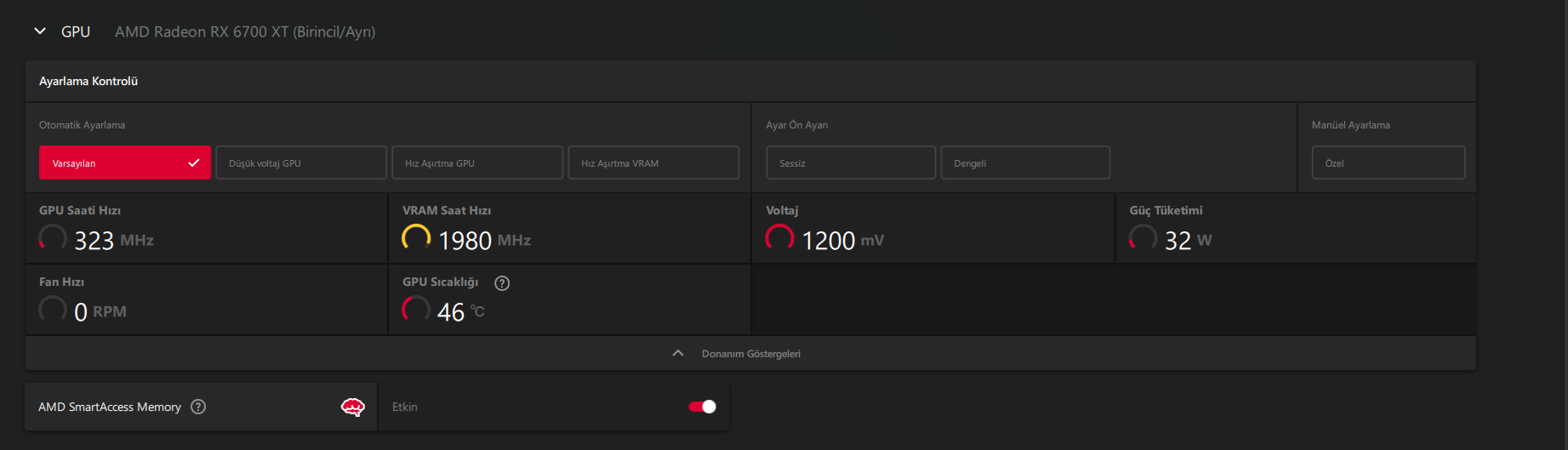The height and width of the screenshot is (450, 1568).
Task: Choose Hız Aşırtma VRAM option
Action: point(653,162)
